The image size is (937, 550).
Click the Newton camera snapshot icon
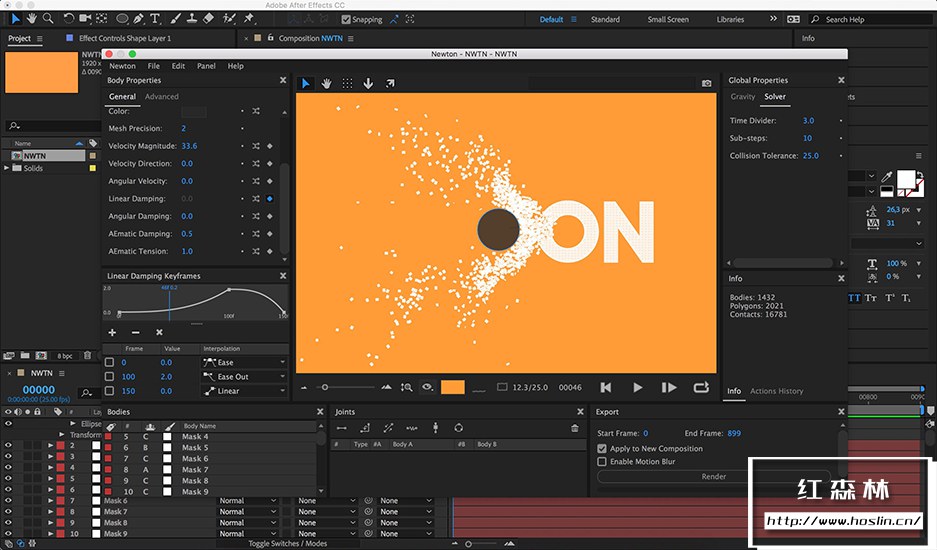click(x=706, y=83)
